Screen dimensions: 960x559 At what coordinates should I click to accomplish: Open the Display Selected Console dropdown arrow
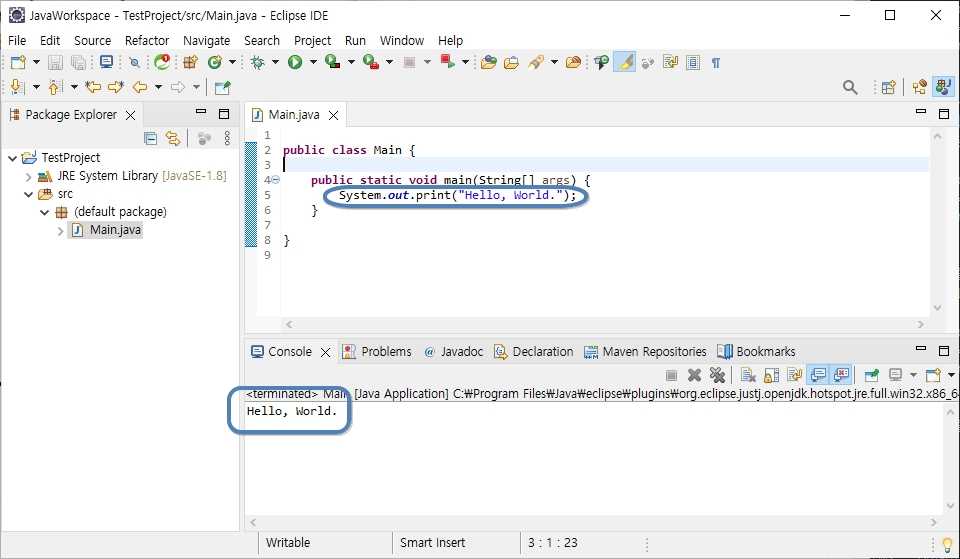(913, 374)
